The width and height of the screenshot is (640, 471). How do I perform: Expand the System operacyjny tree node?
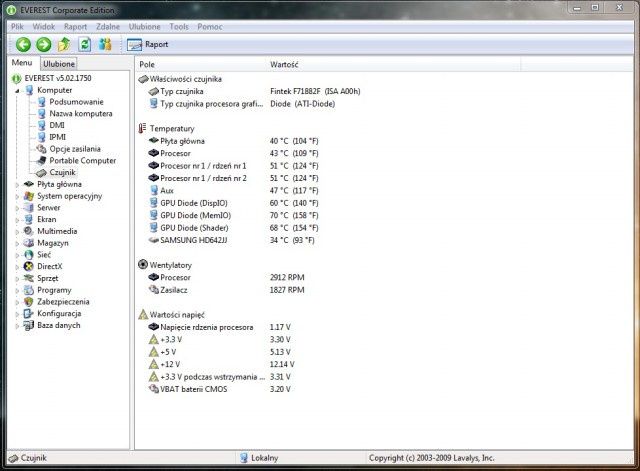(17, 197)
